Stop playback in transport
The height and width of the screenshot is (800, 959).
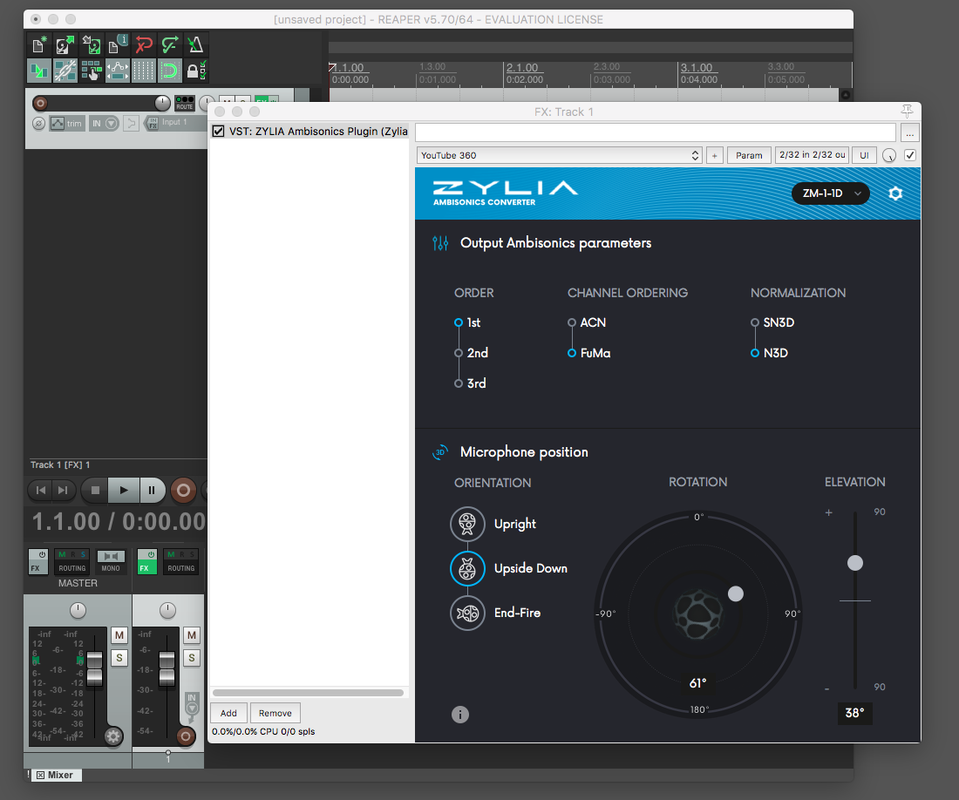95,490
